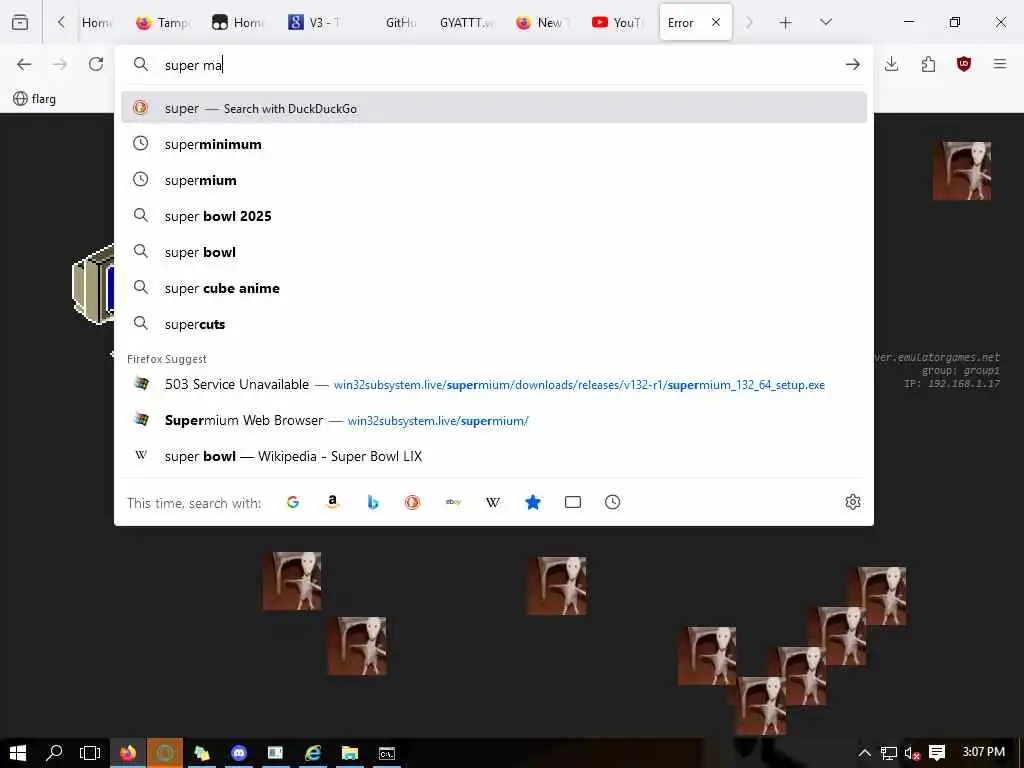Open the list all tabs dropdown
The width and height of the screenshot is (1024, 768).
pos(826,22)
